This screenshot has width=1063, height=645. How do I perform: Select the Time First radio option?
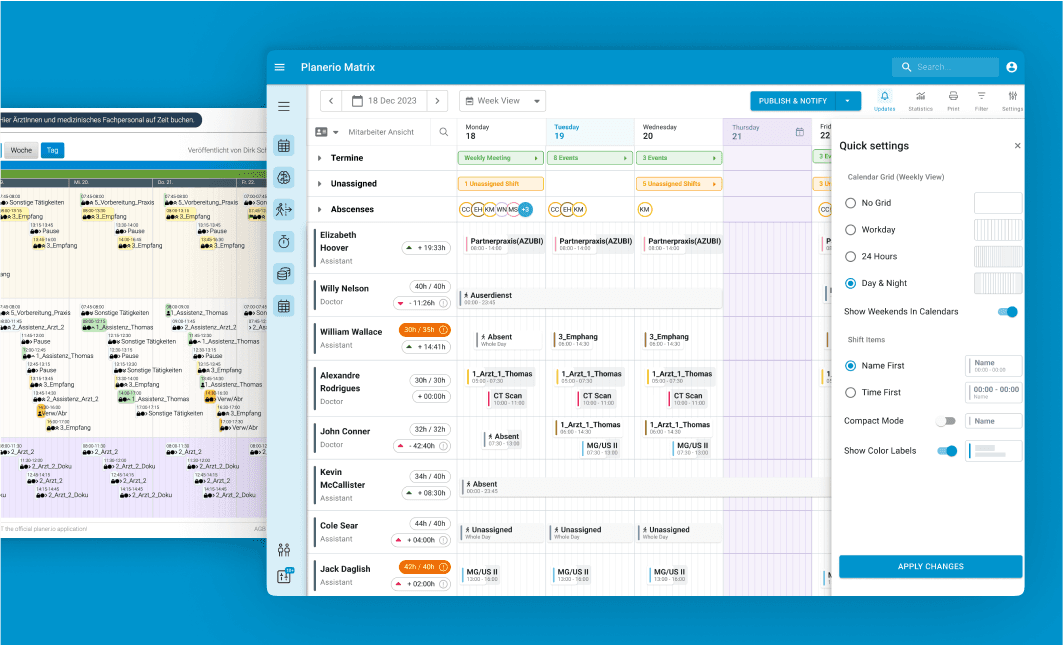850,393
